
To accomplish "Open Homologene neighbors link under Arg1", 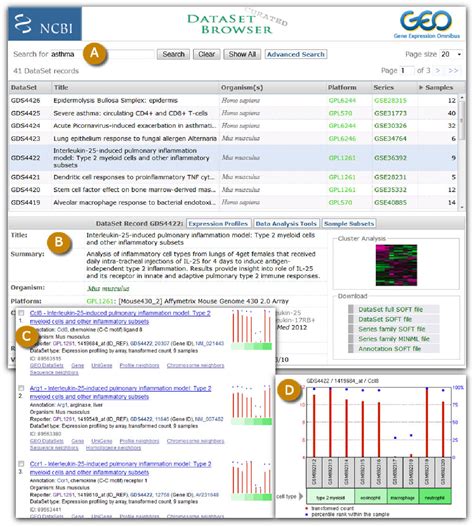I will tap(113, 448).
